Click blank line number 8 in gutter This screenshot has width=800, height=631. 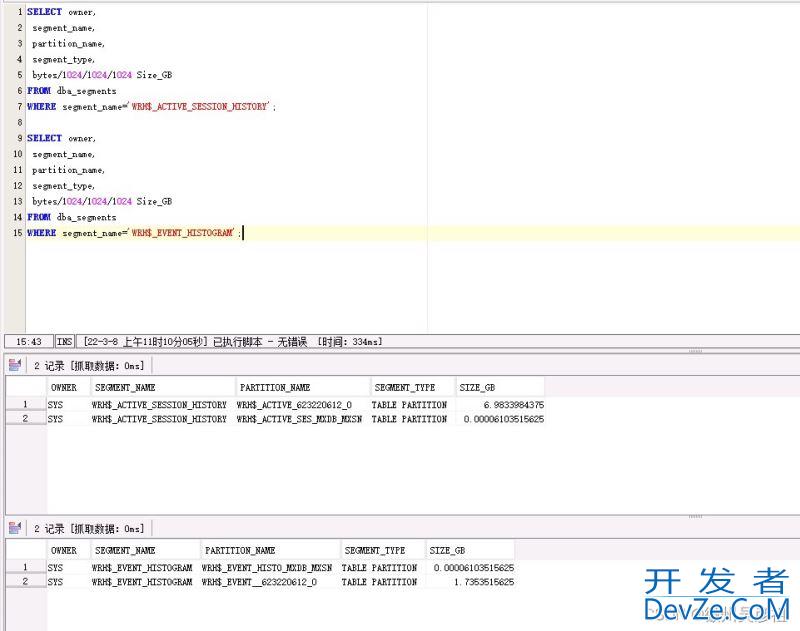tap(19, 122)
